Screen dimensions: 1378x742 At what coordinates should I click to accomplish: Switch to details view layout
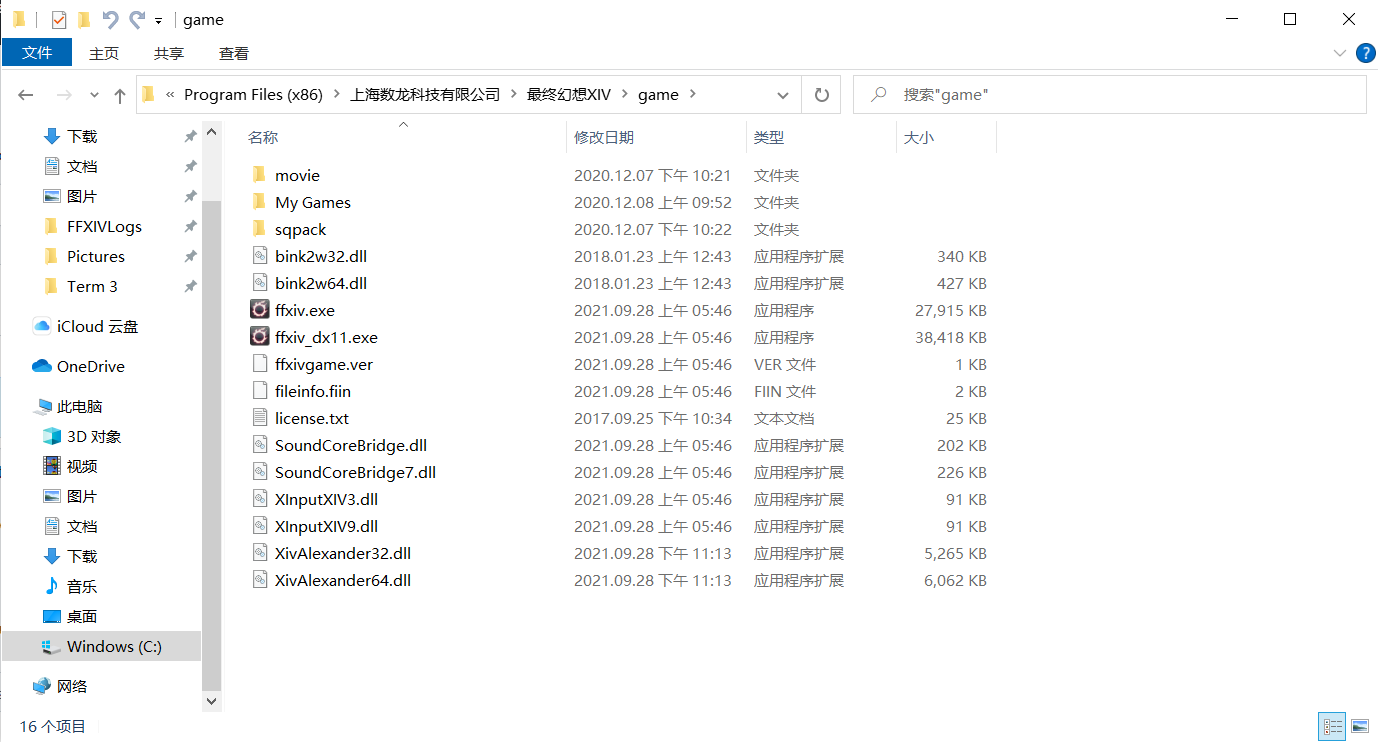point(1332,726)
